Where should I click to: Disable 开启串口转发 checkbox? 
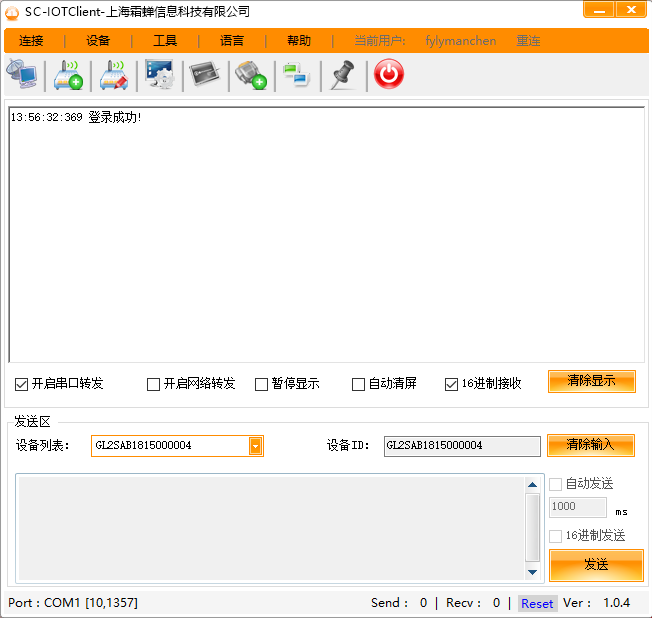coord(21,384)
